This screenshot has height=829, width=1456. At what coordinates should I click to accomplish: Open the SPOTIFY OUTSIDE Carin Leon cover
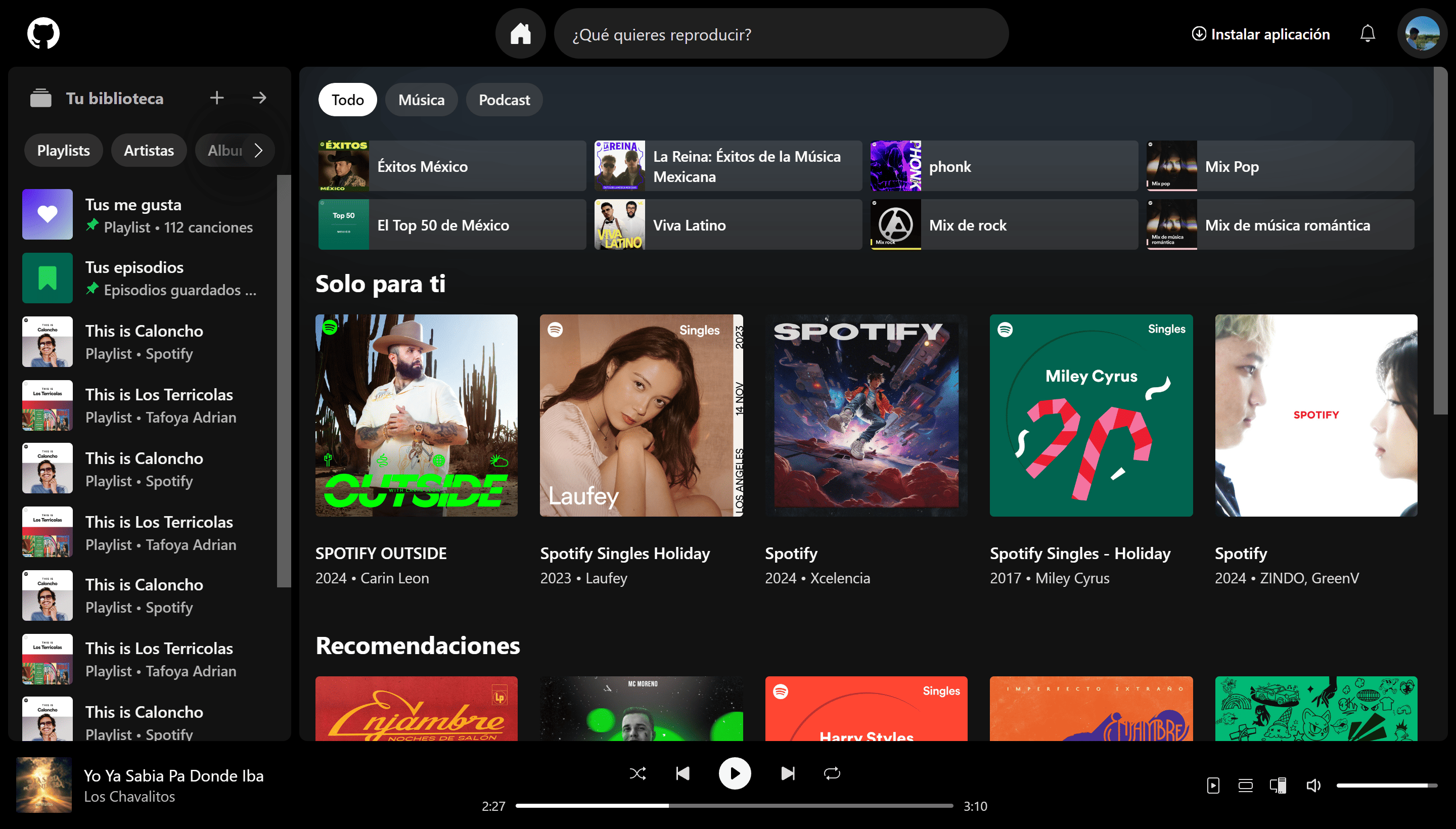416,415
